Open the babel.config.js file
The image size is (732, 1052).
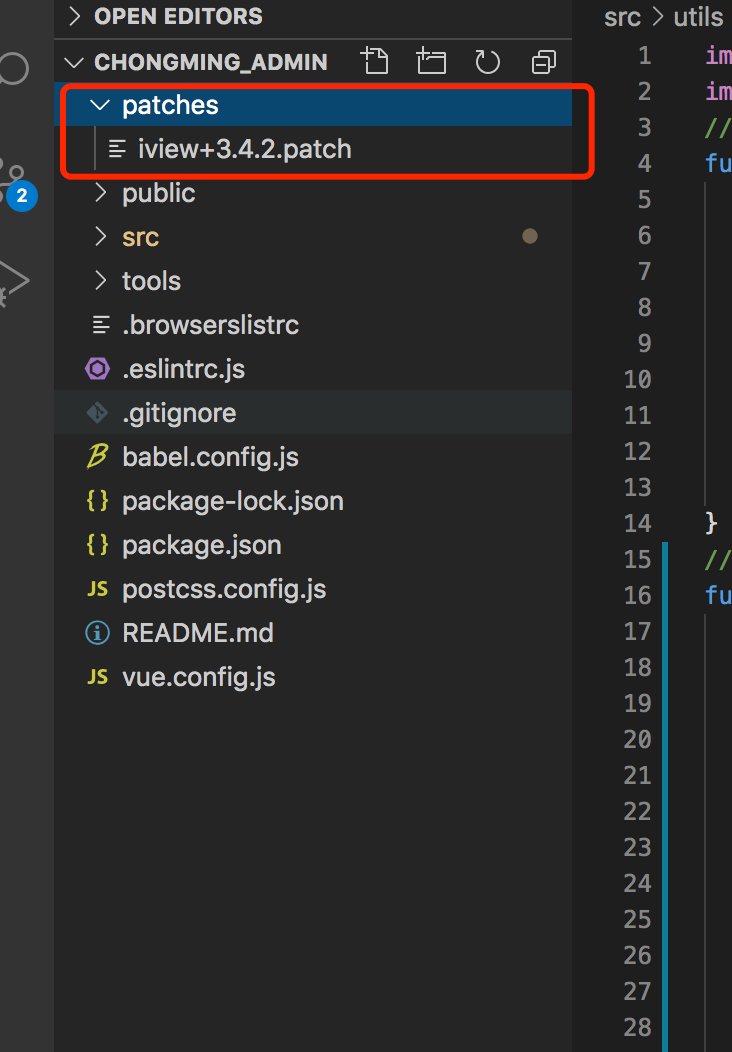click(x=210, y=457)
